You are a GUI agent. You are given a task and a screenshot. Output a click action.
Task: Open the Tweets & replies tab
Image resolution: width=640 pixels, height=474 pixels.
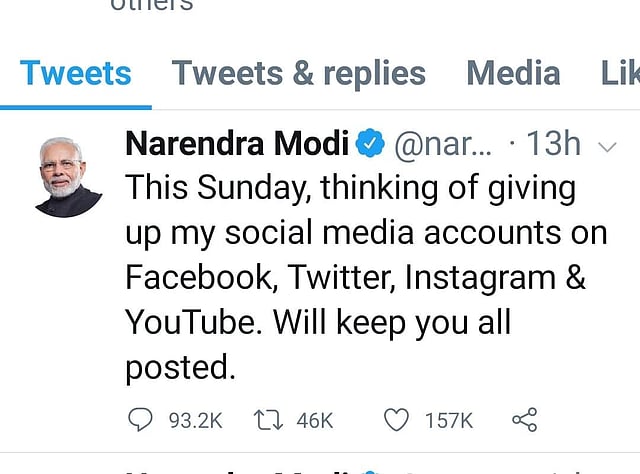coord(298,73)
